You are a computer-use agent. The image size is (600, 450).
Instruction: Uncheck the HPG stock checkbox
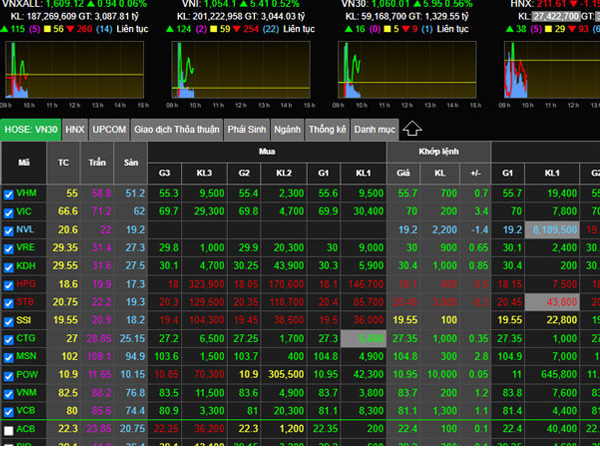coord(8,285)
